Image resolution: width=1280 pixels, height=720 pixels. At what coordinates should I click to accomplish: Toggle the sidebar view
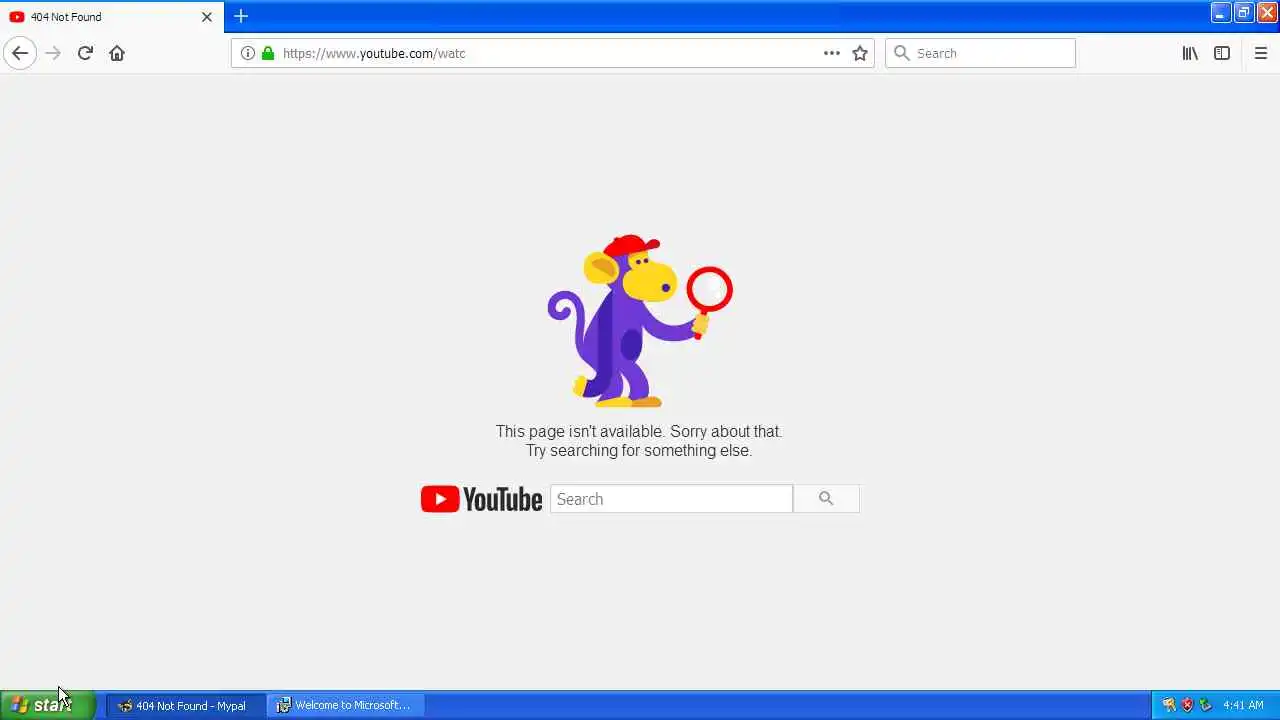[x=1222, y=53]
